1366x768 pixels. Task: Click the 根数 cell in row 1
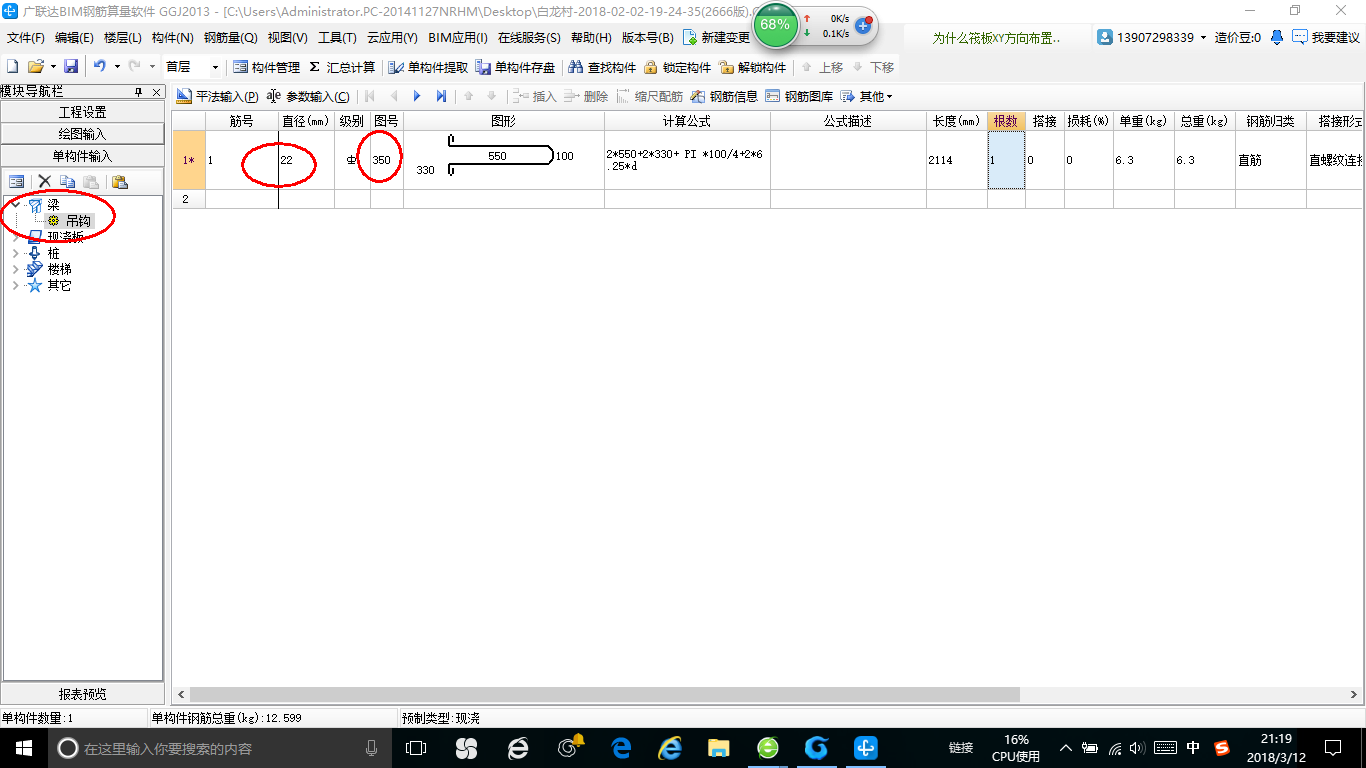(x=1006, y=160)
